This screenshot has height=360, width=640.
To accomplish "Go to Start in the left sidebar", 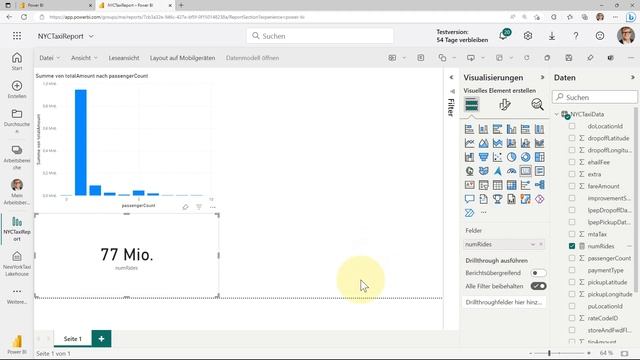I will tap(17, 61).
